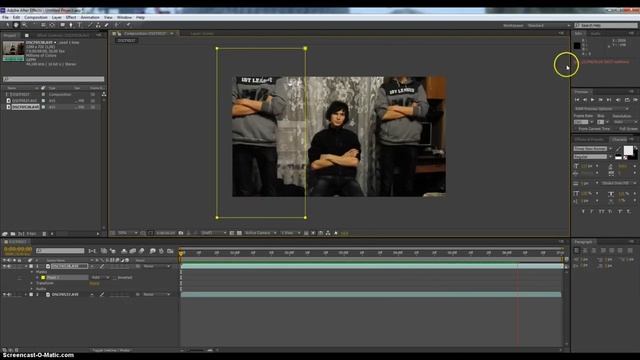Jump to first frame in Preview panel
Screen dimensions: 640x360
click(x=577, y=100)
